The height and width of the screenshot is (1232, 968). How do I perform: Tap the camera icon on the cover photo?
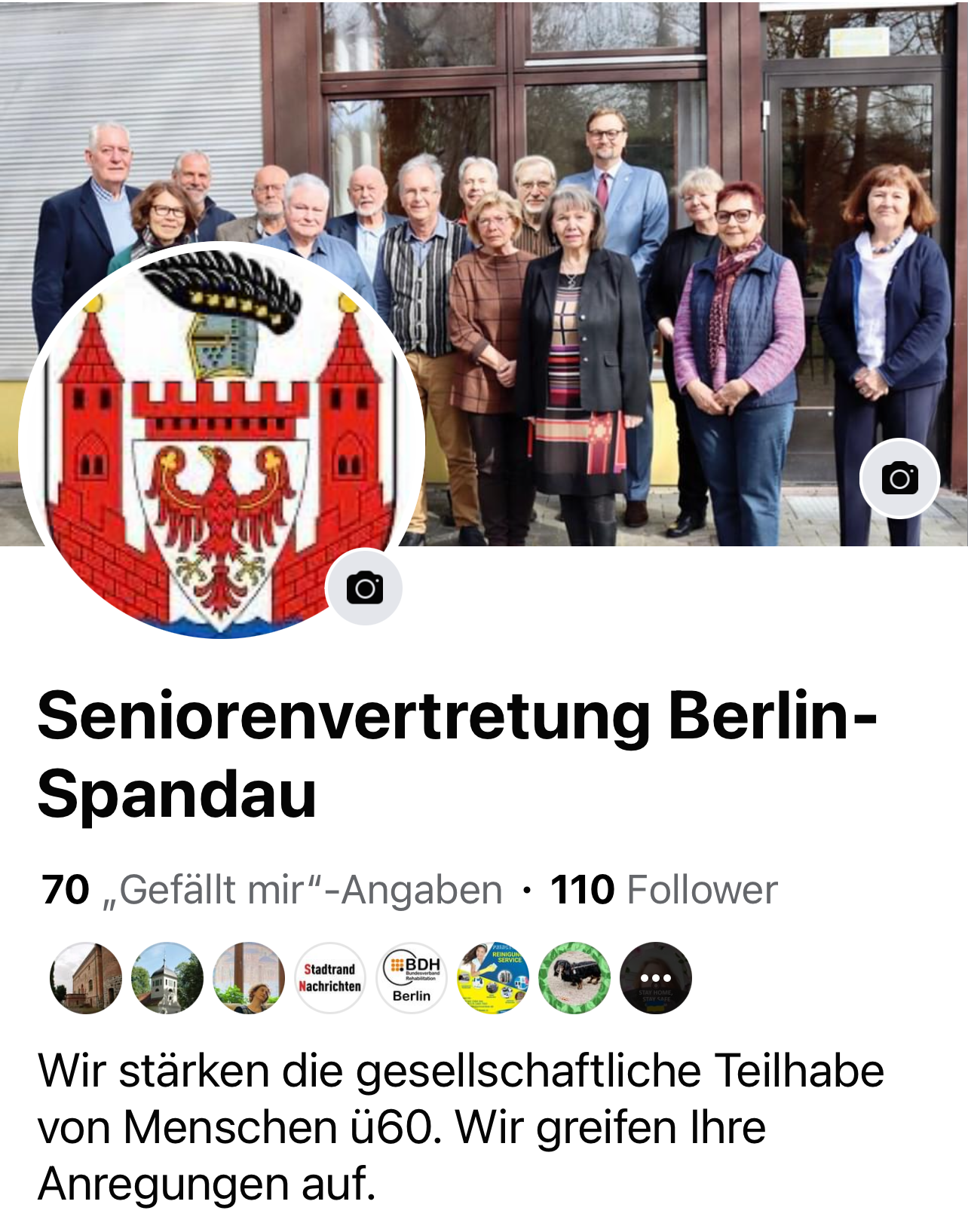[x=899, y=478]
